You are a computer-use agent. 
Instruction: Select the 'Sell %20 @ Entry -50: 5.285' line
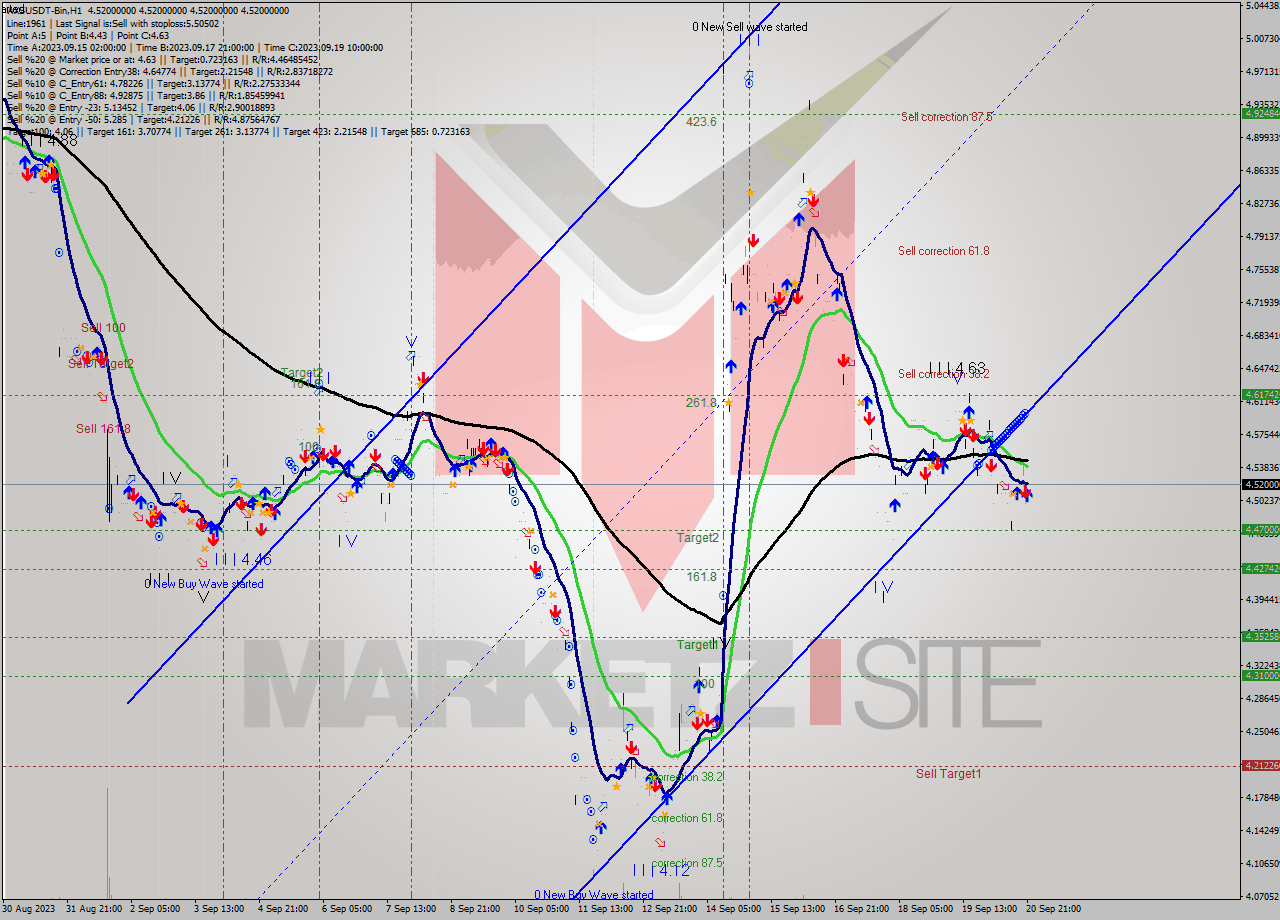[x=146, y=119]
